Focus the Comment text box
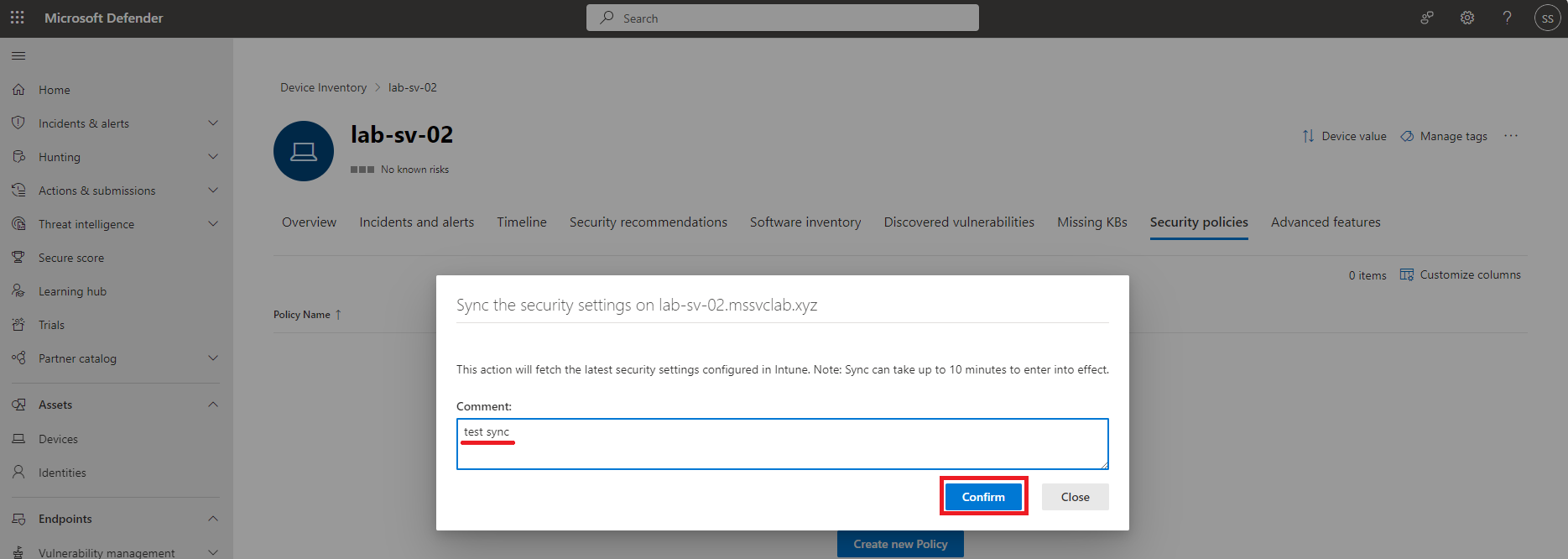The image size is (1568, 559). coord(783,444)
